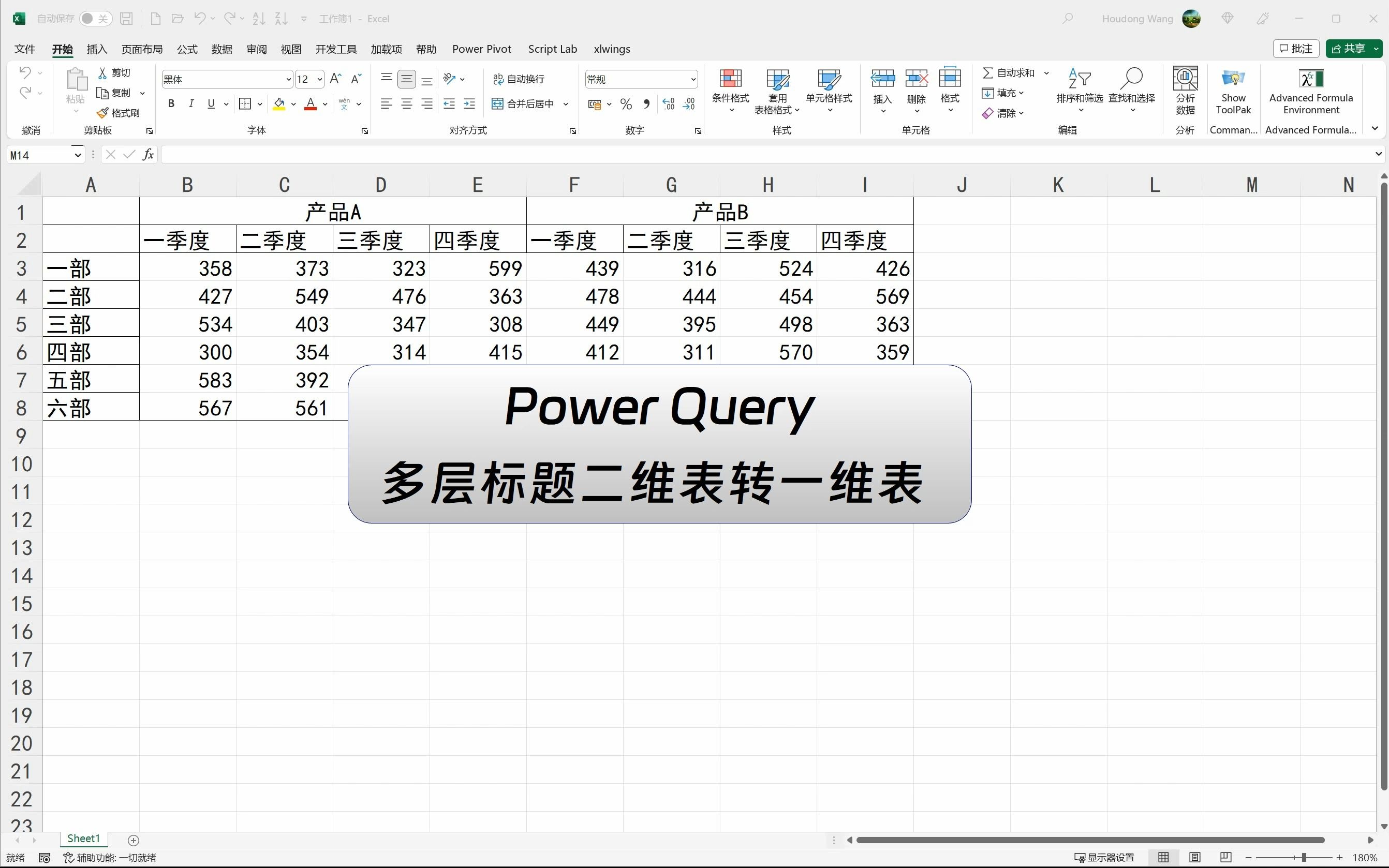Toggle bold formatting
Viewport: 1389px width, 868px height.
click(171, 104)
